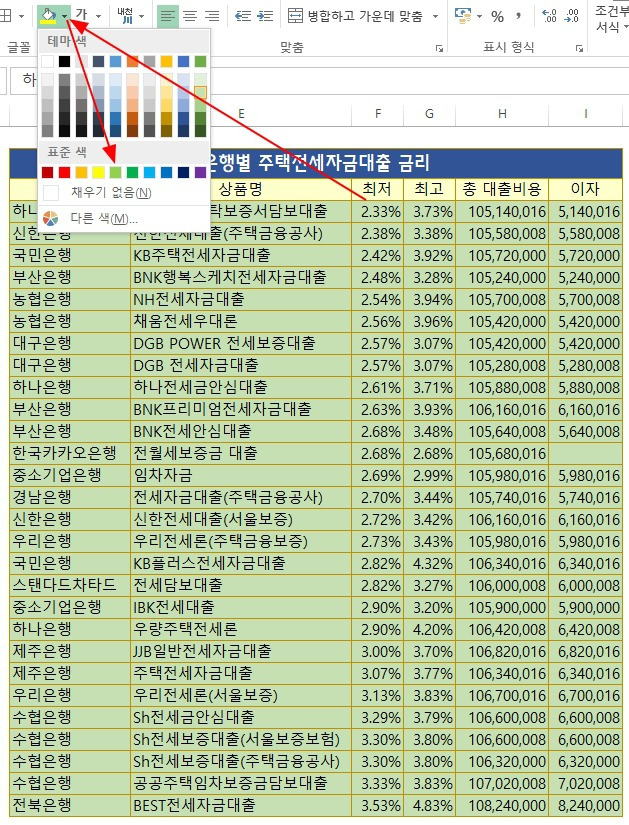Select cell KB주택전세자금대출
Image resolution: width=629 pixels, height=825 pixels.
pyautogui.click(x=241, y=255)
